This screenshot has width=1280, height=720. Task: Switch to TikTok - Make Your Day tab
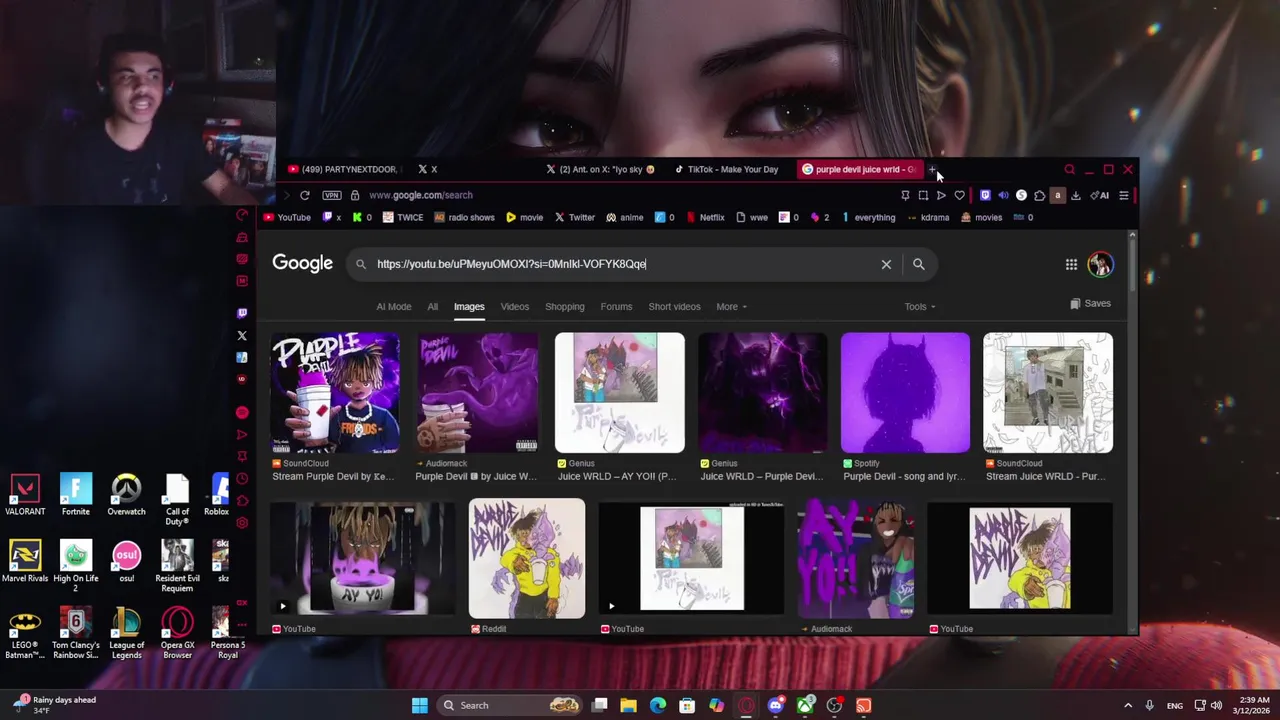tap(730, 169)
